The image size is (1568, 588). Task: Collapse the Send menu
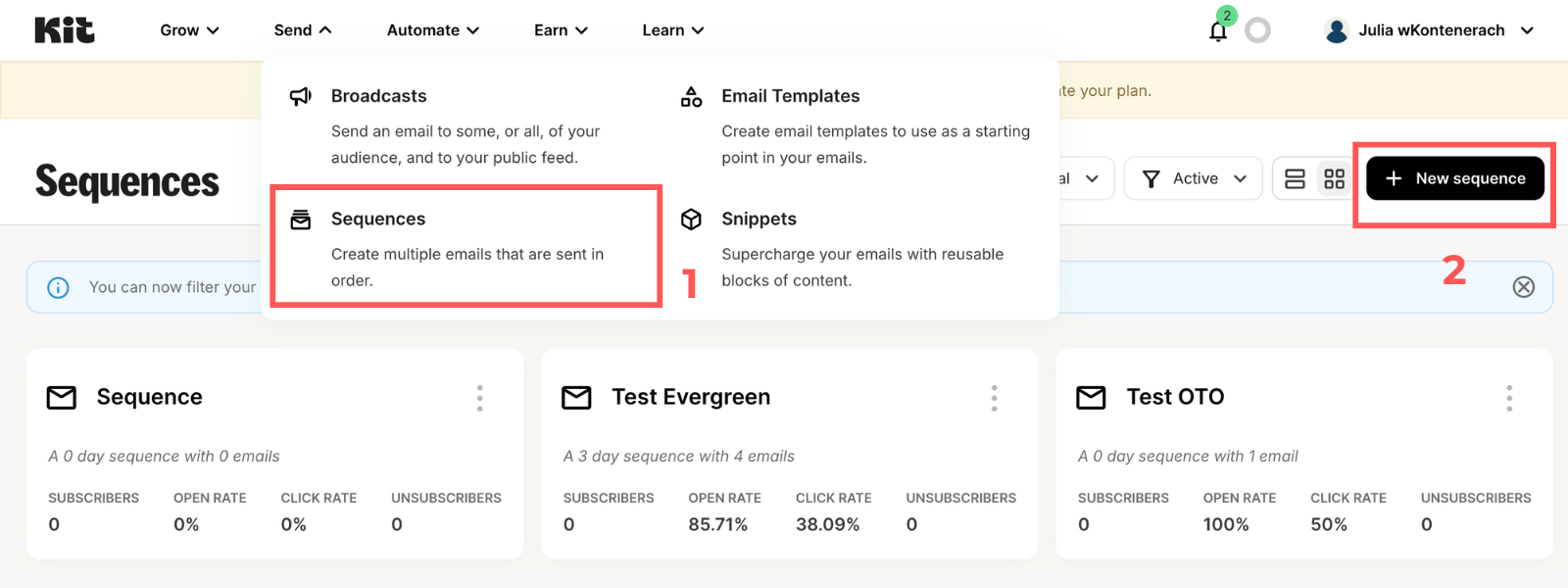pyautogui.click(x=303, y=30)
